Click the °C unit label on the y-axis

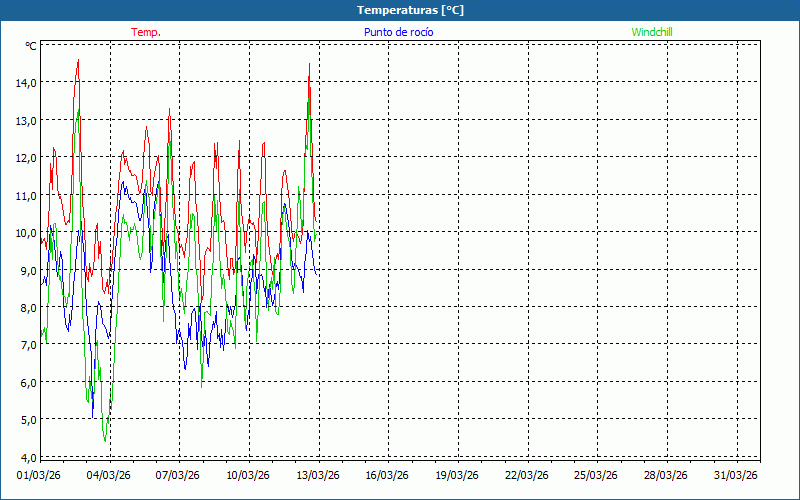click(x=31, y=46)
